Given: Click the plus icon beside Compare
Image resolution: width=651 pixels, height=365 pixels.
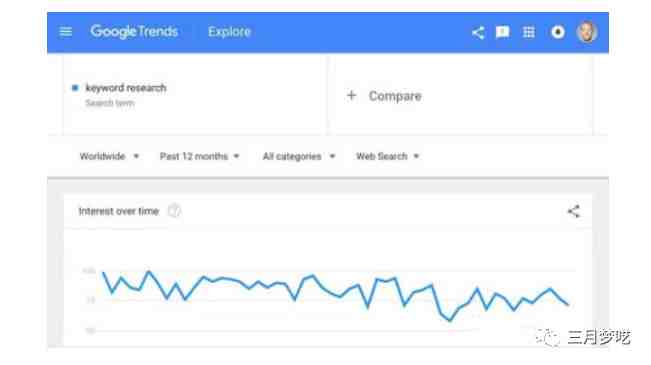Looking at the screenshot, I should click(351, 96).
